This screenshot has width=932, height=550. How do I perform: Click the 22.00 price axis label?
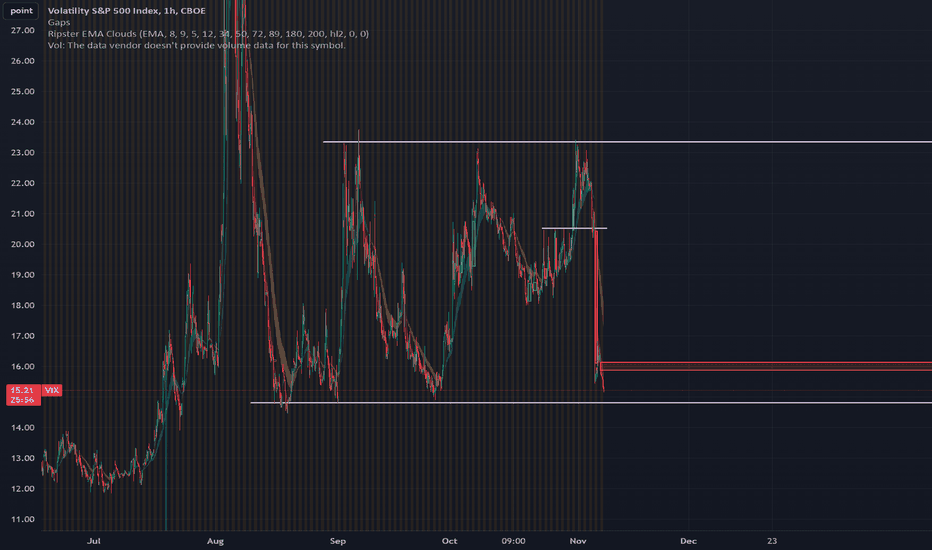(23, 183)
